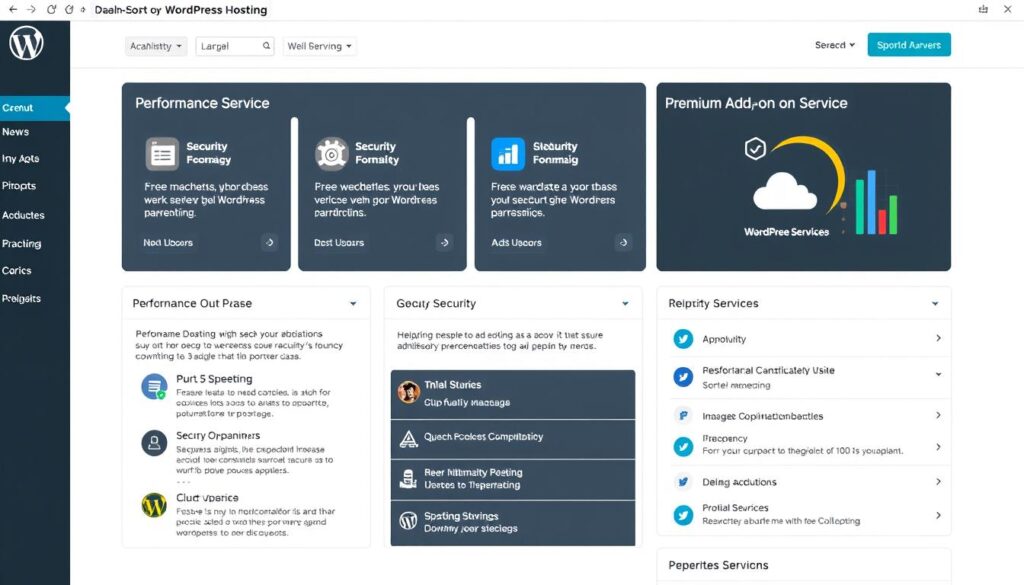
Task: Open the Thial Sturies list item
Action: click(512, 392)
